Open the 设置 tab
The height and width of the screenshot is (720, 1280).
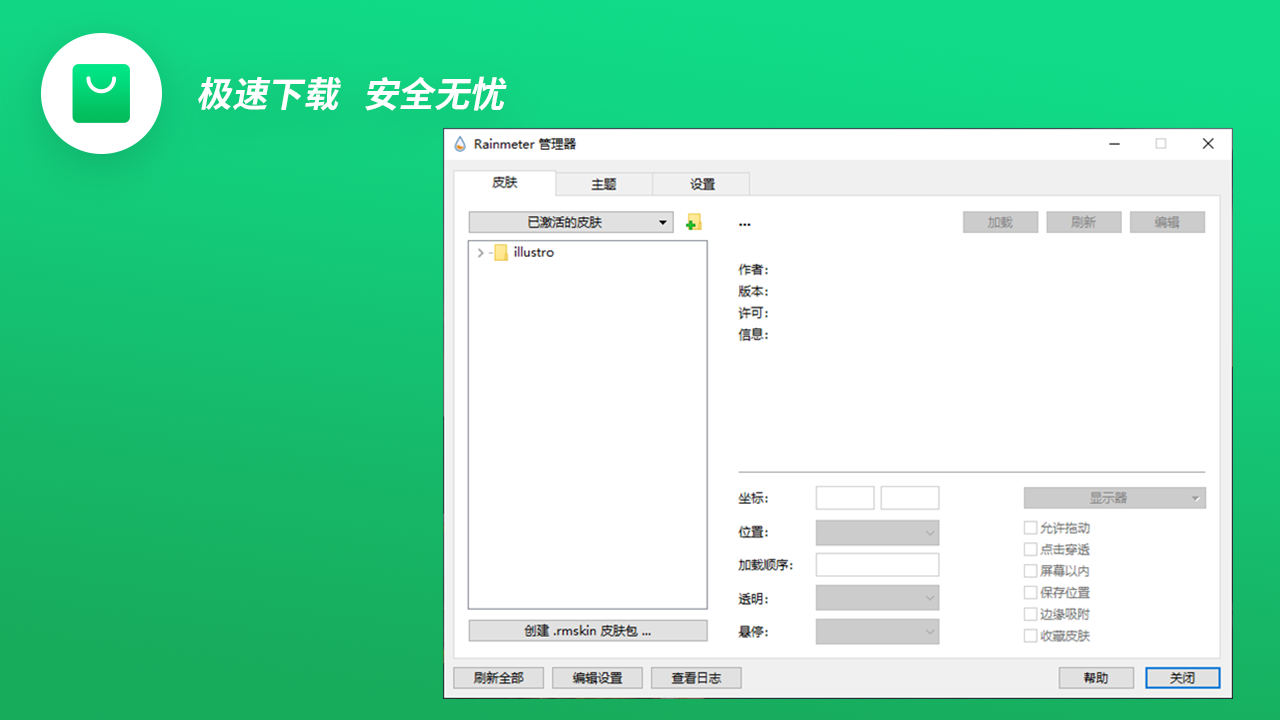click(x=702, y=184)
